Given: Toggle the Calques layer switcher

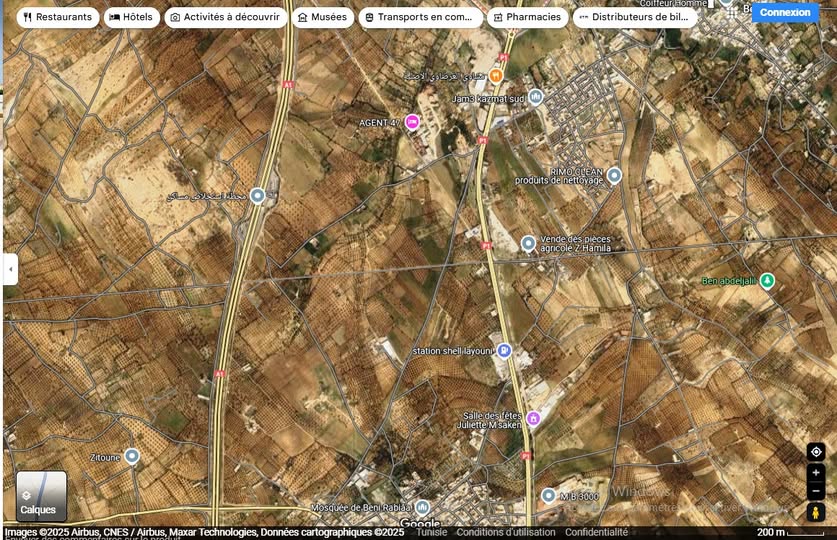Looking at the screenshot, I should (x=41, y=496).
